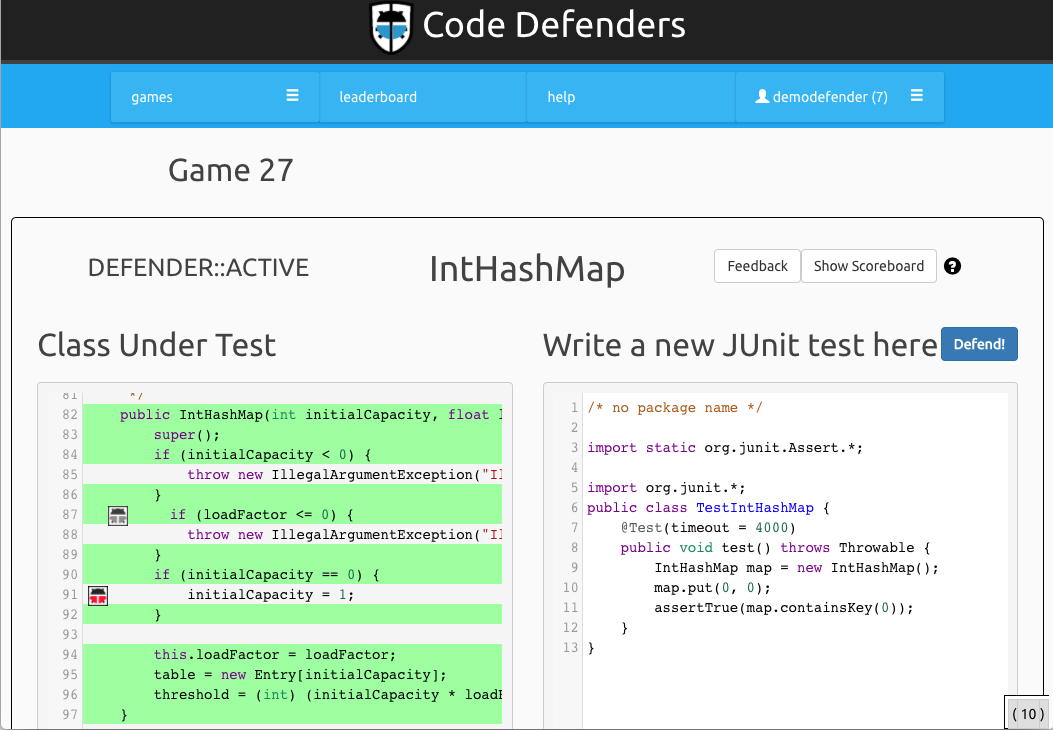This screenshot has height=730, width=1053.
Task: Go to the leaderboard page
Action: (423, 97)
